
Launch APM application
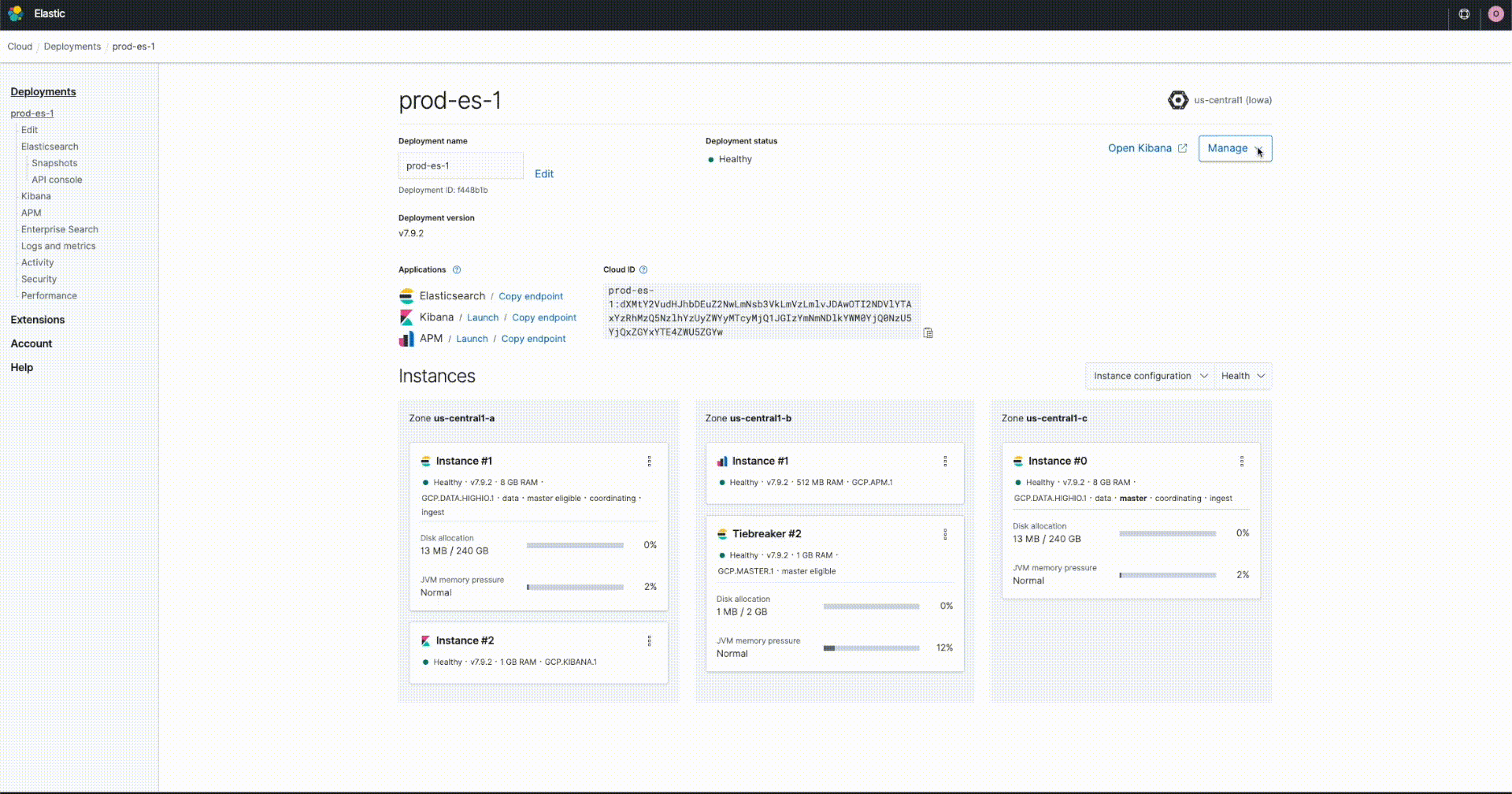pos(472,339)
